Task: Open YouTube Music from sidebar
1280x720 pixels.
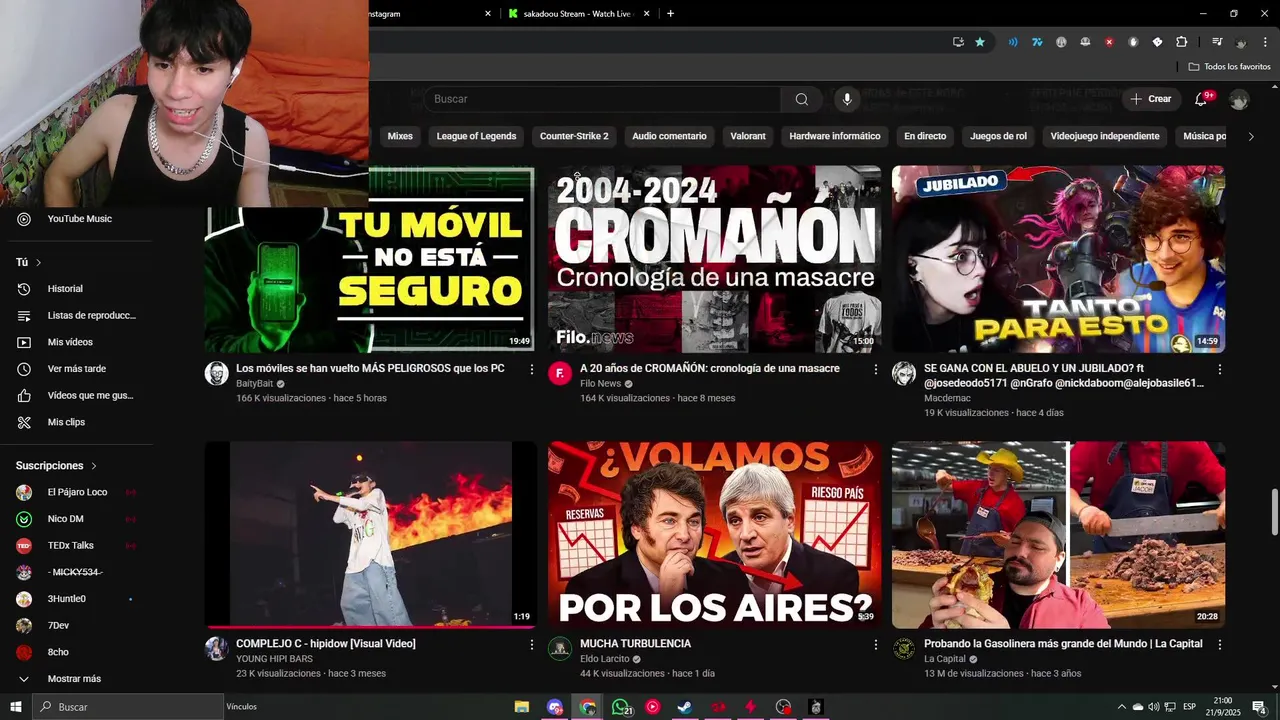Action: coord(80,219)
